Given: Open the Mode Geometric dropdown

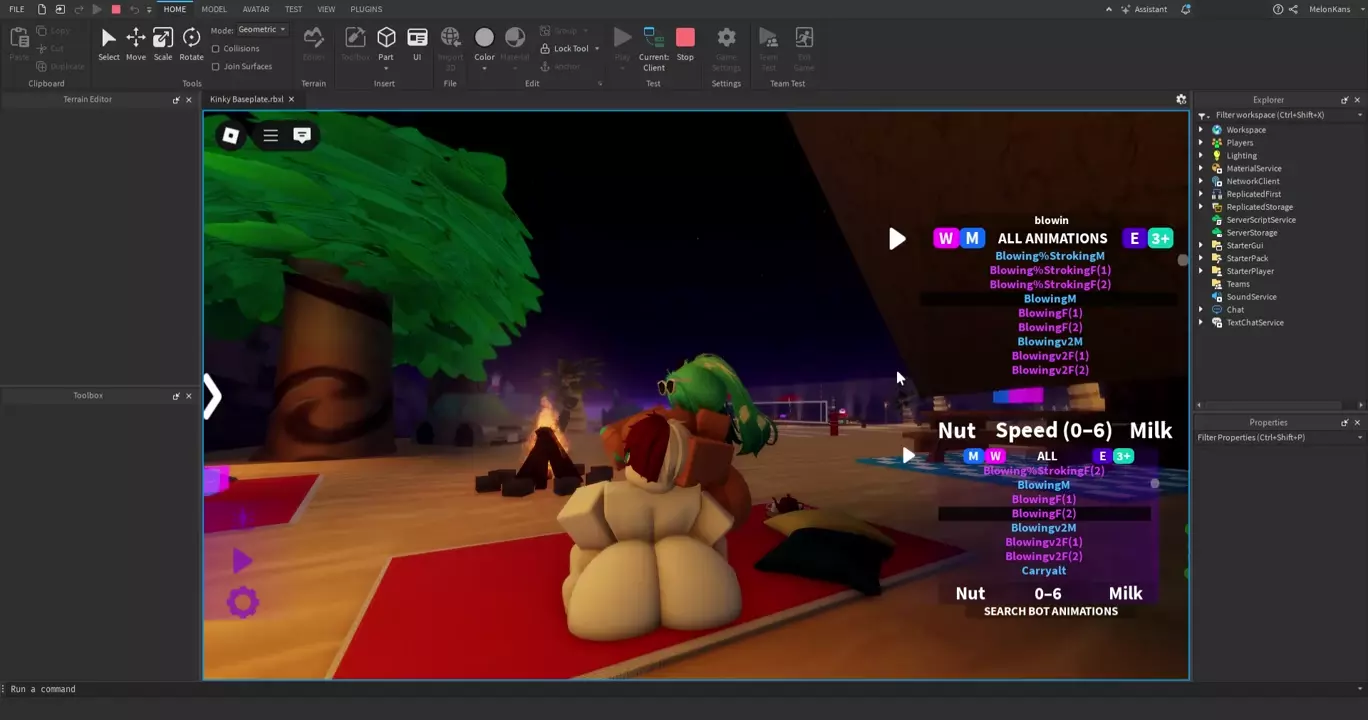Looking at the screenshot, I should pos(262,30).
